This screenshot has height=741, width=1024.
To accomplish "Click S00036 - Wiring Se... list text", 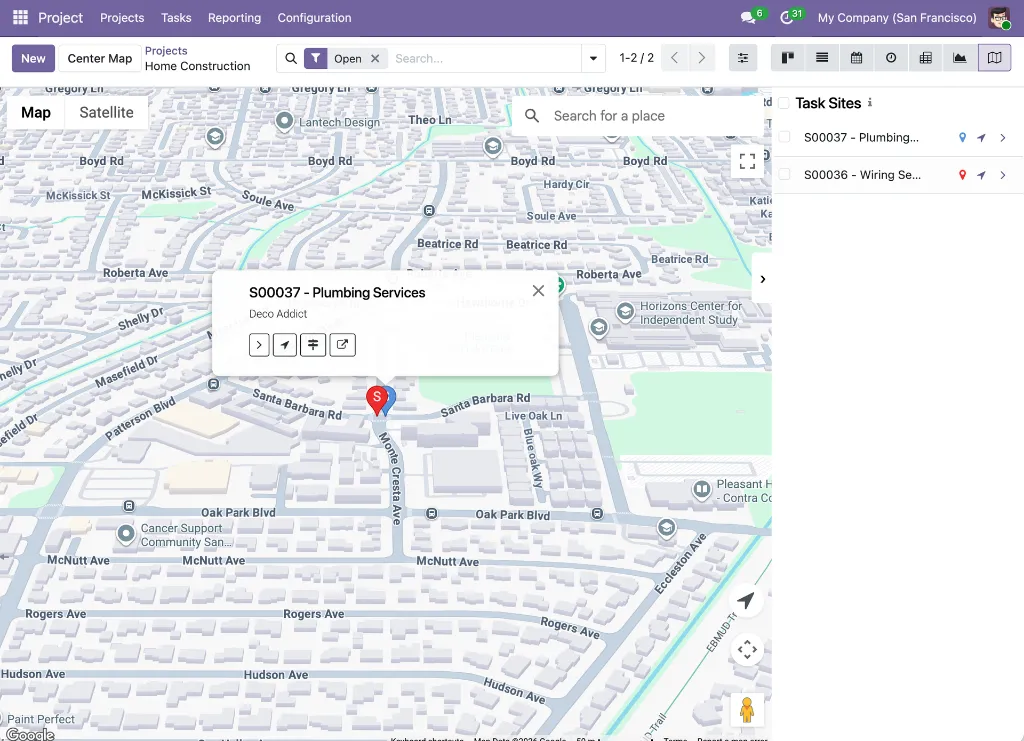I will (x=862, y=174).
